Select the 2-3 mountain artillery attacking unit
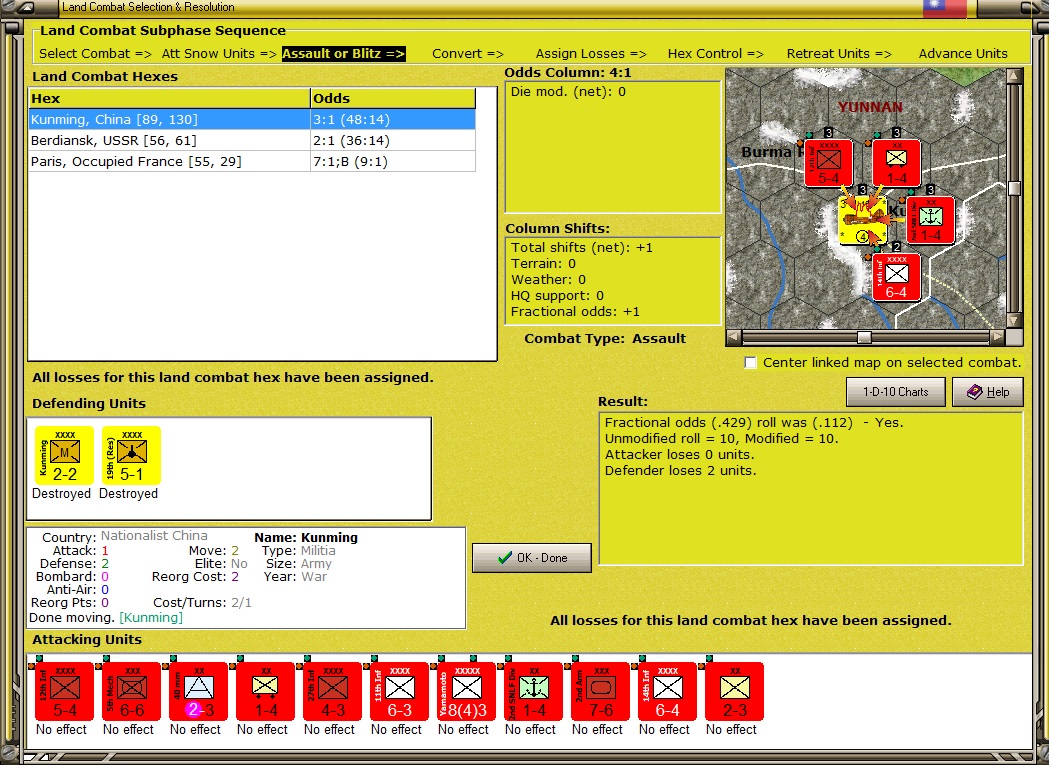 (x=198, y=691)
